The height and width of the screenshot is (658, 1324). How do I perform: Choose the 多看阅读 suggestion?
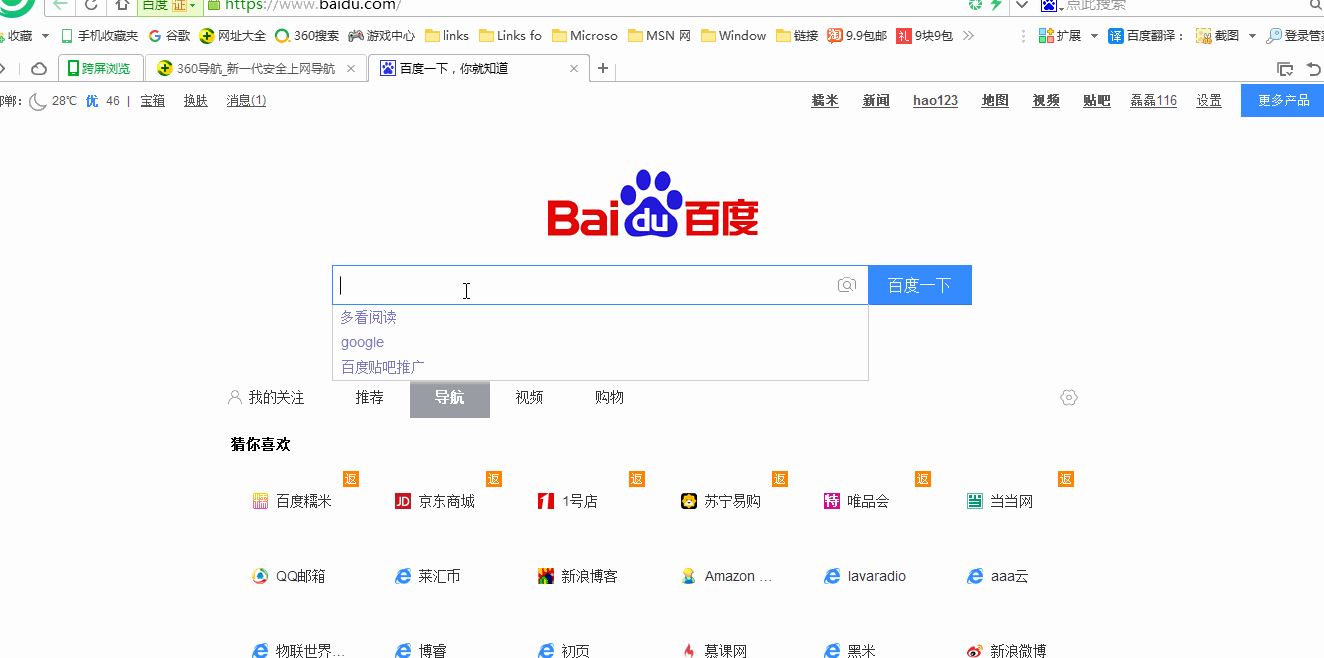click(x=600, y=317)
